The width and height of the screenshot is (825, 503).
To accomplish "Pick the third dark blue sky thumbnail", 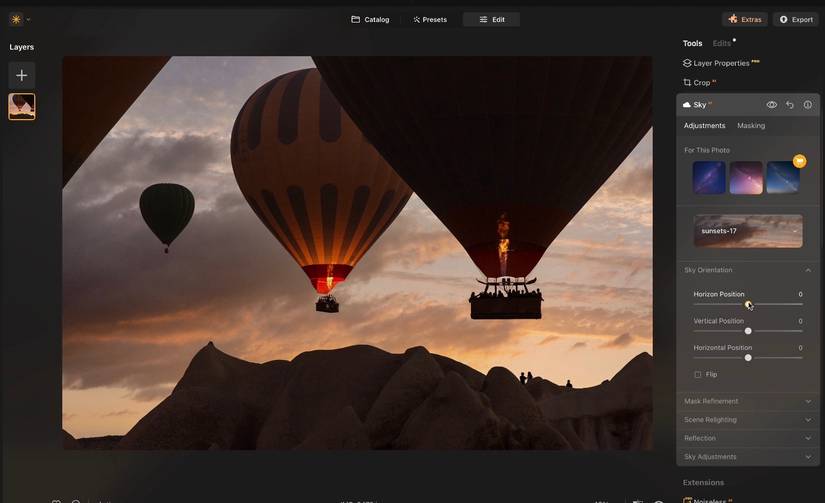I will click(783, 178).
